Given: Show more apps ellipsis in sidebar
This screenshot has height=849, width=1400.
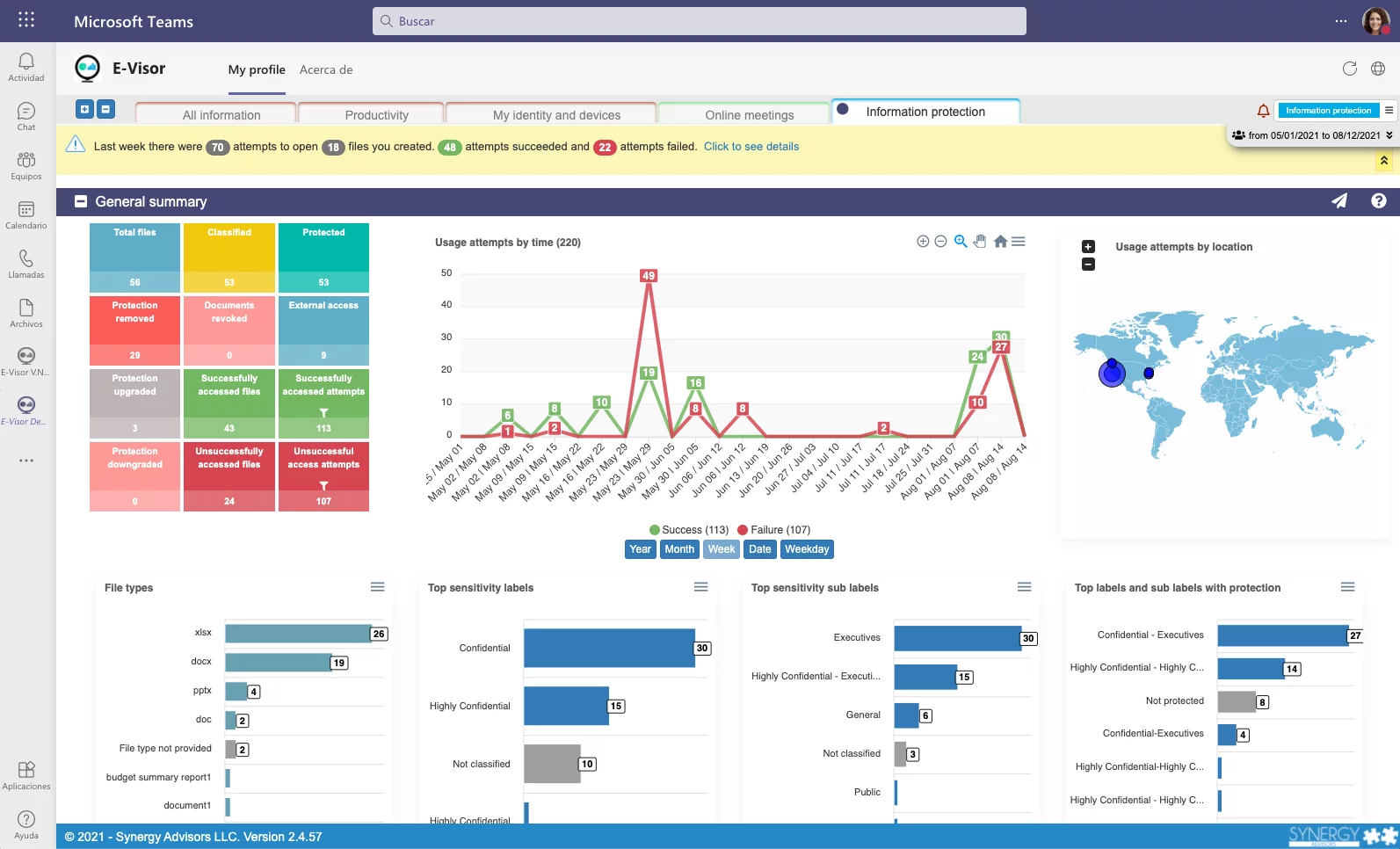Looking at the screenshot, I should pos(26,461).
